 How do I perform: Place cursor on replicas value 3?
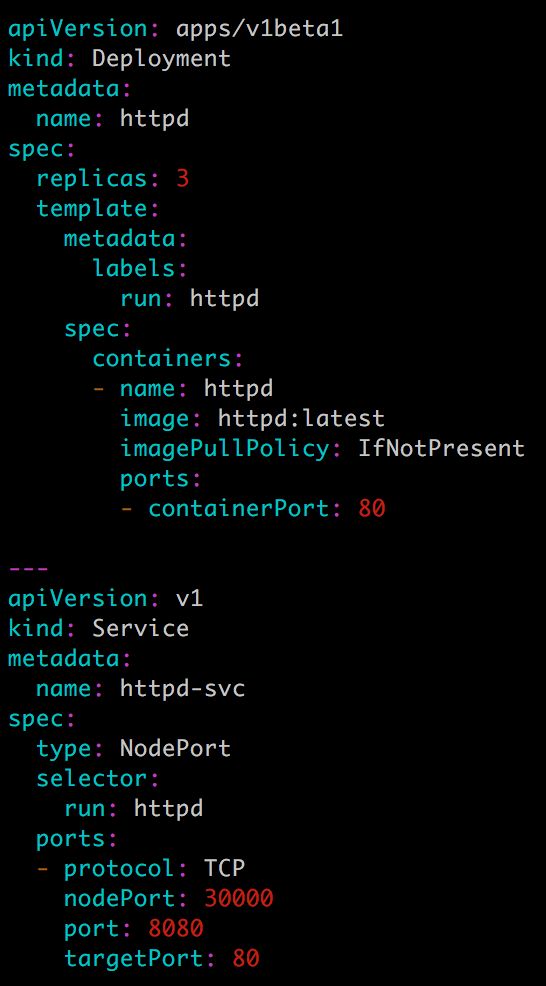coord(182,179)
